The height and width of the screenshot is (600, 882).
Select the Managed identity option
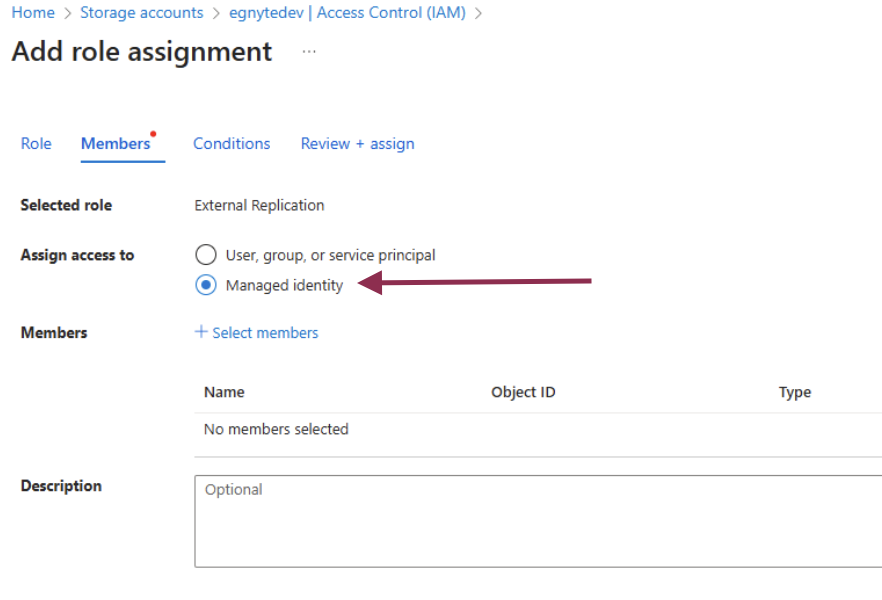coord(206,285)
